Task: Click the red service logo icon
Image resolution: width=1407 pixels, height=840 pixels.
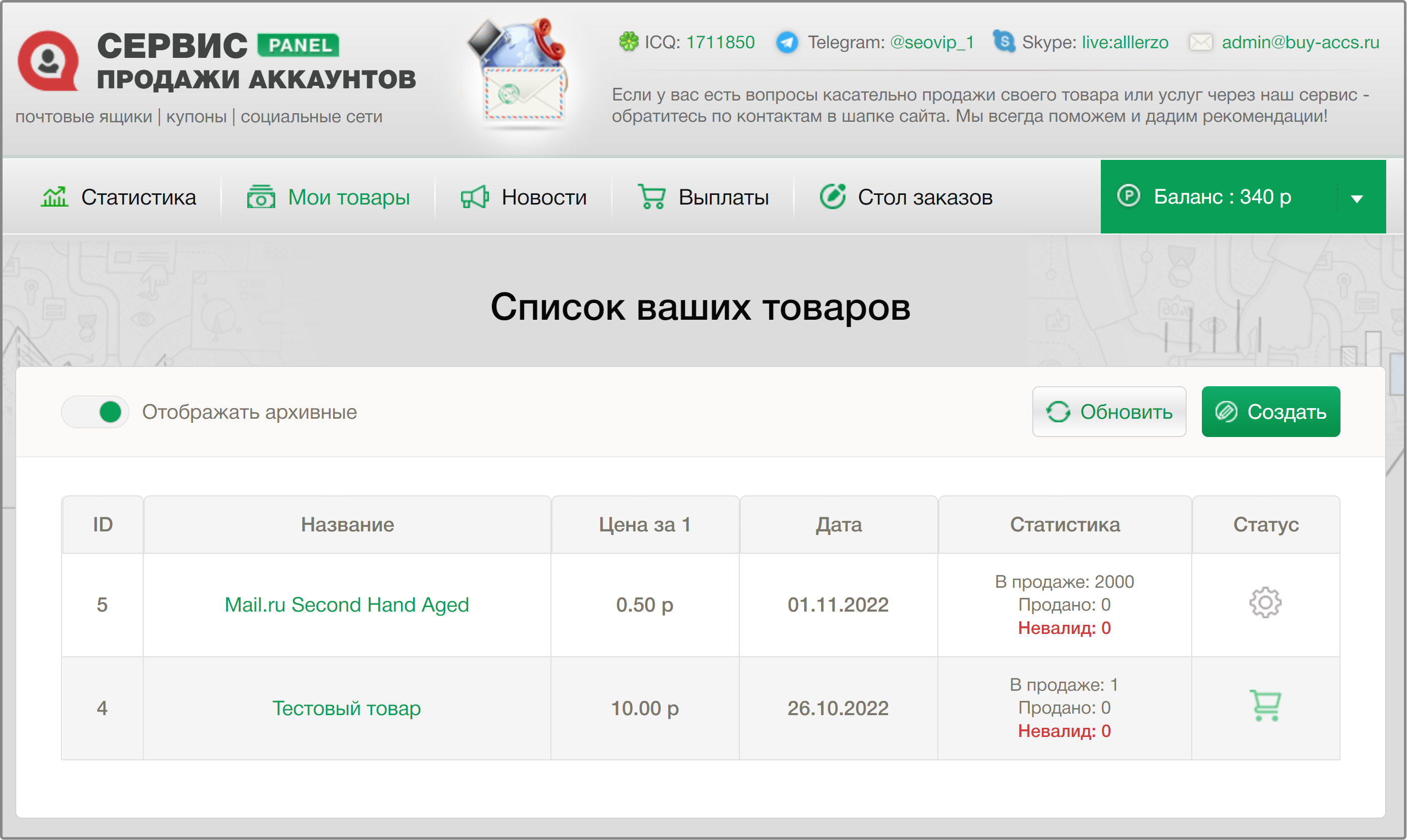Action: [48, 60]
